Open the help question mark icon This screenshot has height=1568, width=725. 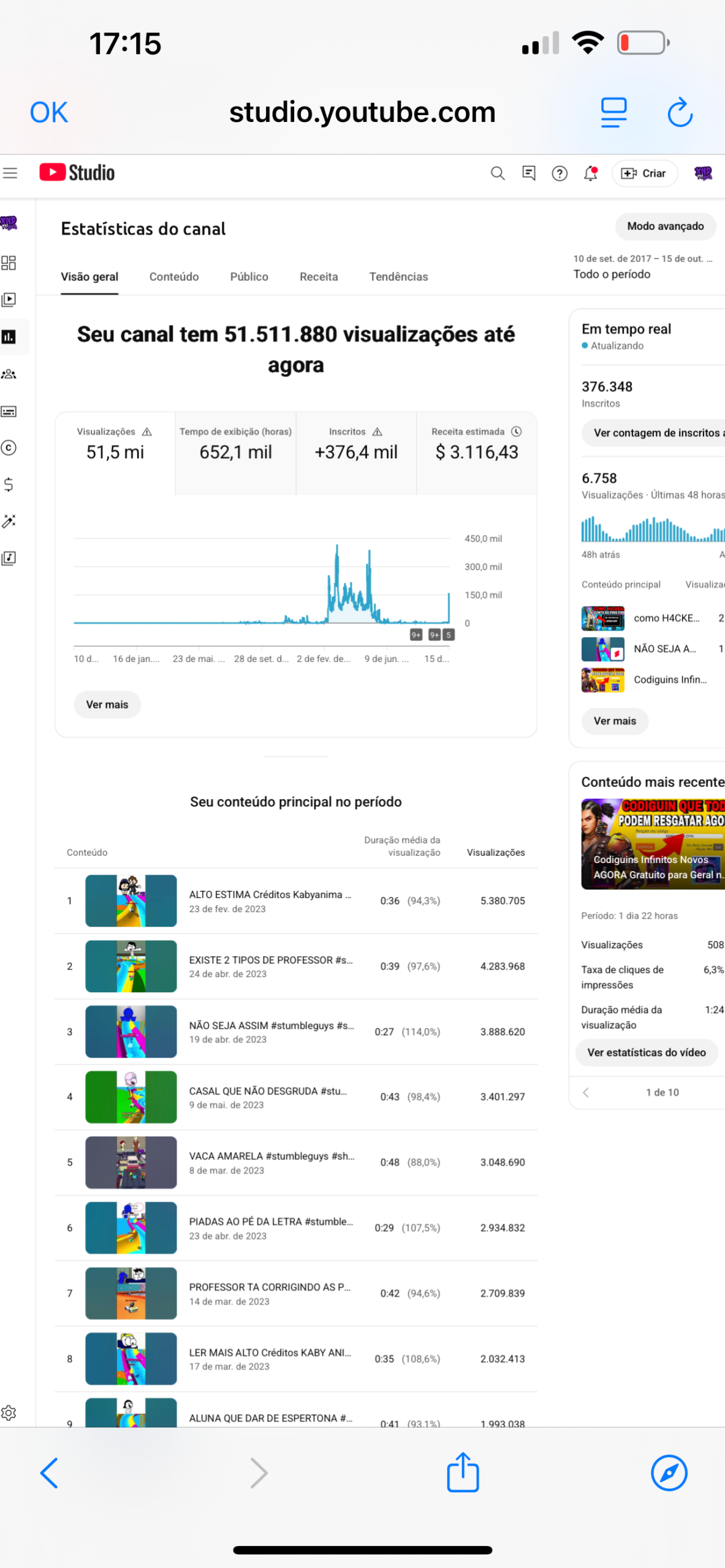click(559, 173)
